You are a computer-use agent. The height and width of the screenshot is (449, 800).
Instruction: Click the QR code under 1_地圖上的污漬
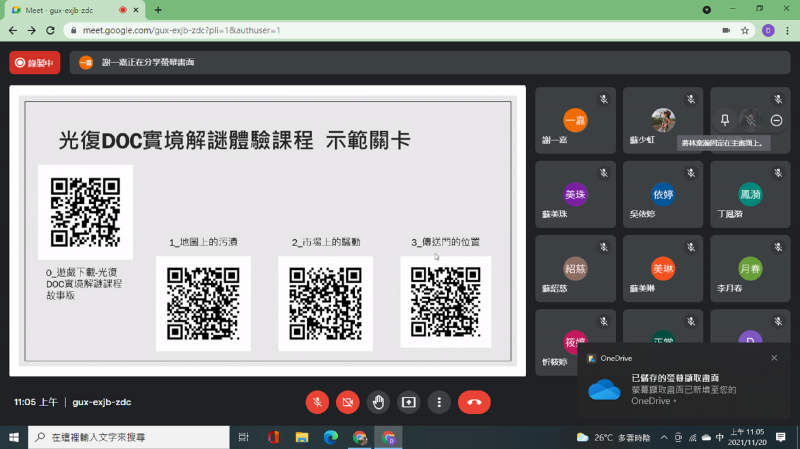[x=203, y=304]
